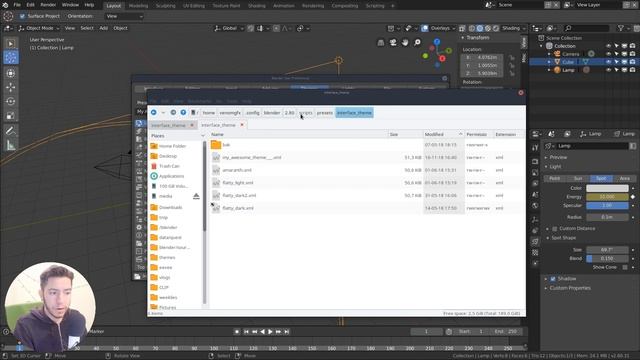Switch to solid shading mode icon
This screenshot has width=640, height=360.
point(480,28)
